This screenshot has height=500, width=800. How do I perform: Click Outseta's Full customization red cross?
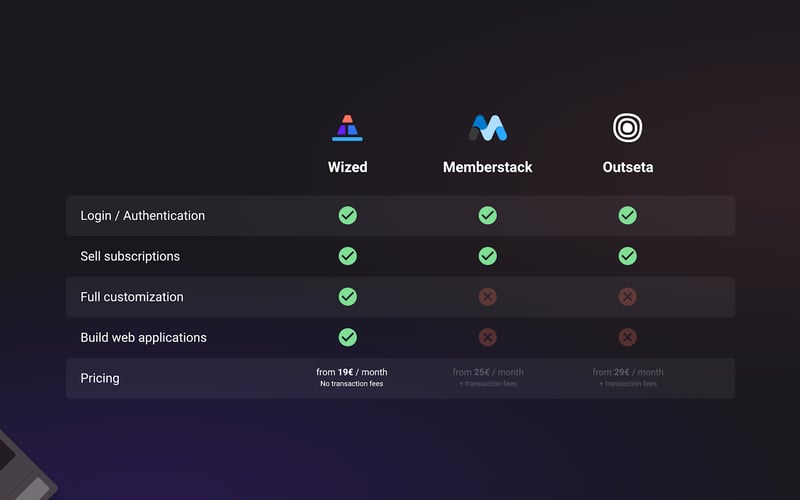tap(628, 297)
